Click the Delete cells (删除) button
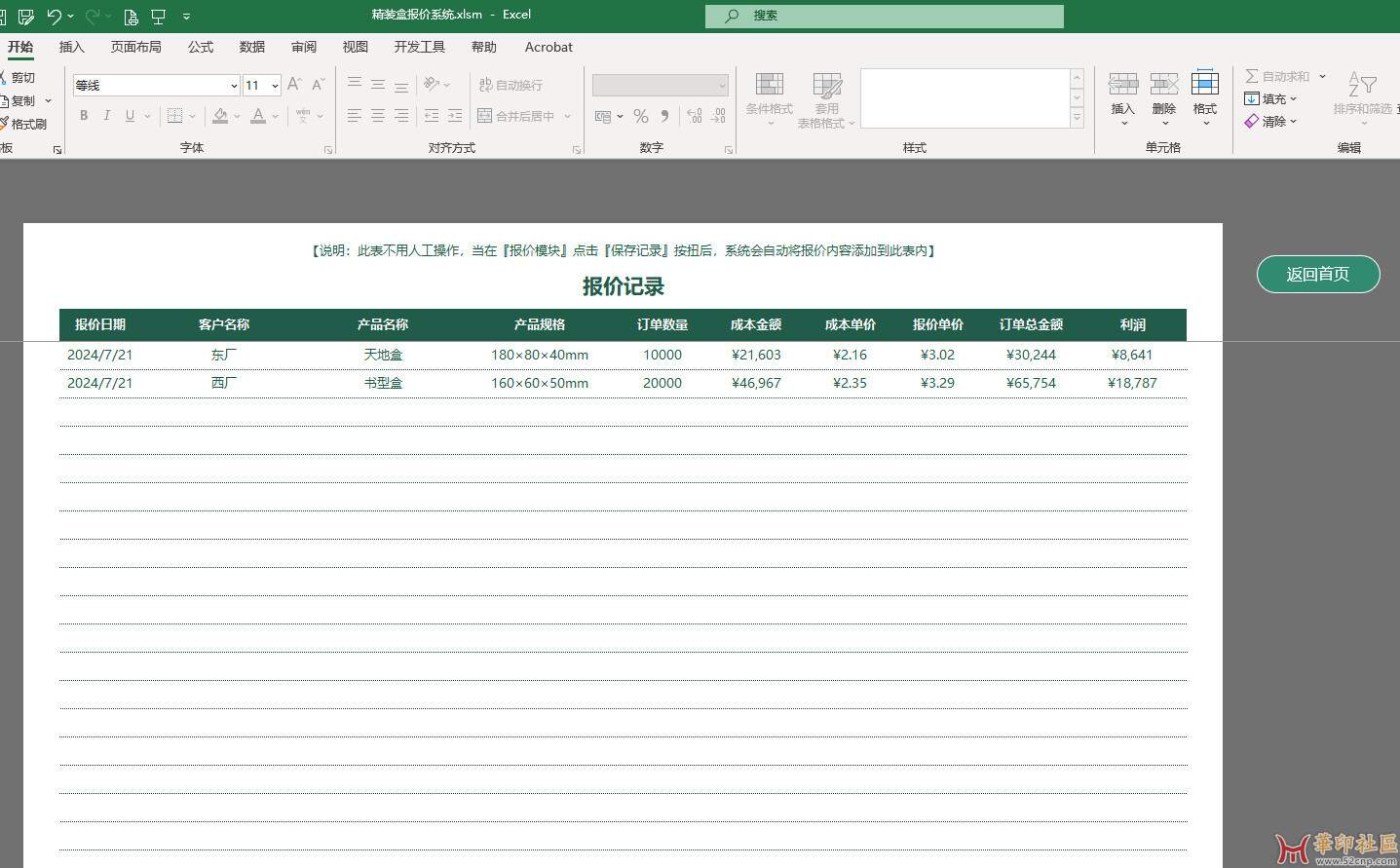 pos(1164,98)
